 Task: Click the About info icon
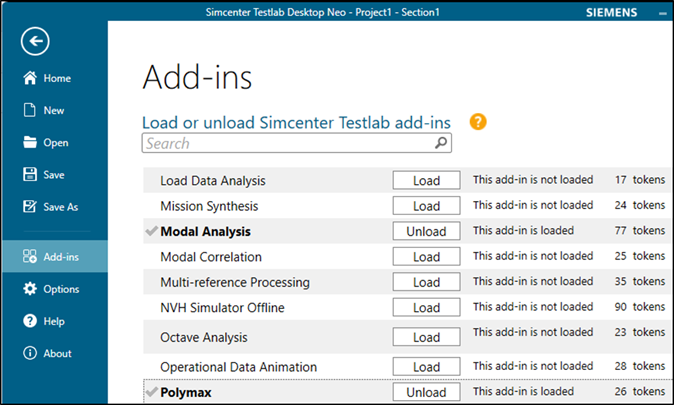point(30,353)
